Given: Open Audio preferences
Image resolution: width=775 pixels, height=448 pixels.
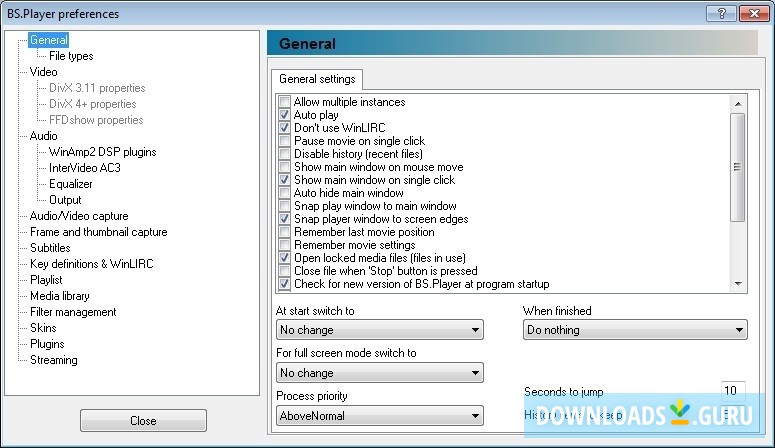Looking at the screenshot, I should pos(43,135).
